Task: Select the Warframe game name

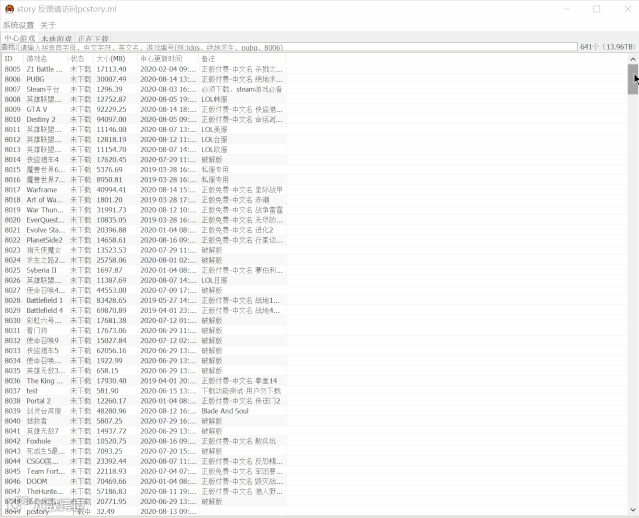Action: 42,190
